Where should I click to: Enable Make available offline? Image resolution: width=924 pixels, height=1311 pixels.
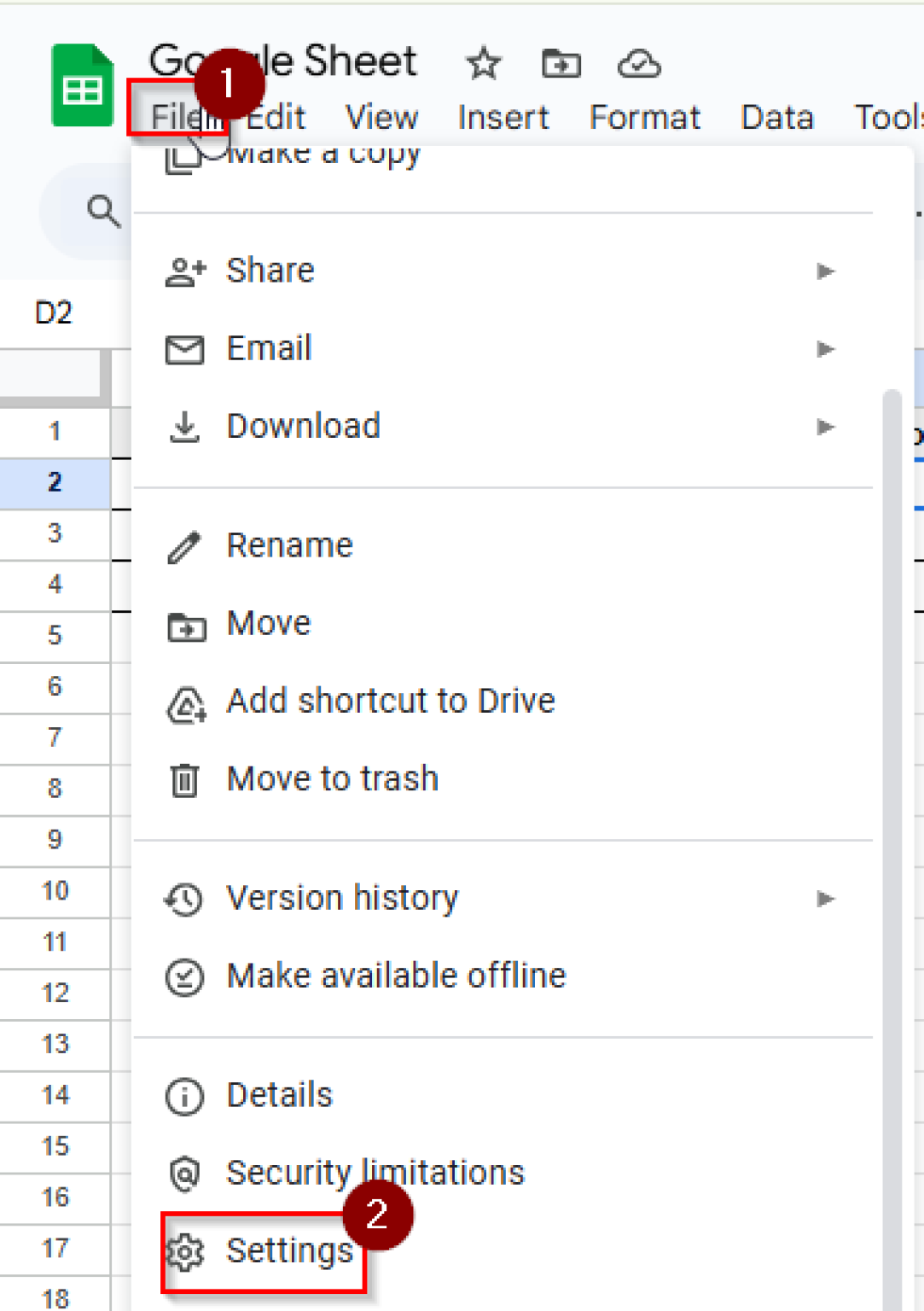[395, 976]
